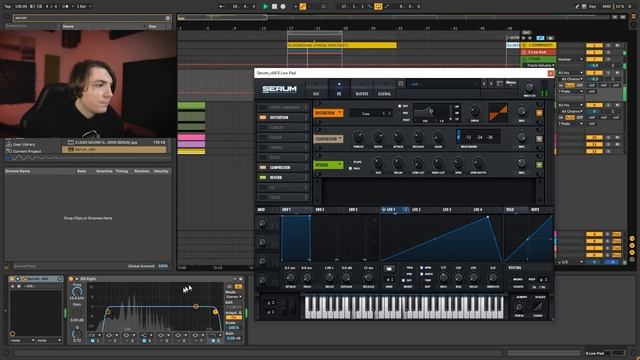Toggle the MONO voicing button
The width and height of the screenshot is (640, 360).
tap(518, 280)
